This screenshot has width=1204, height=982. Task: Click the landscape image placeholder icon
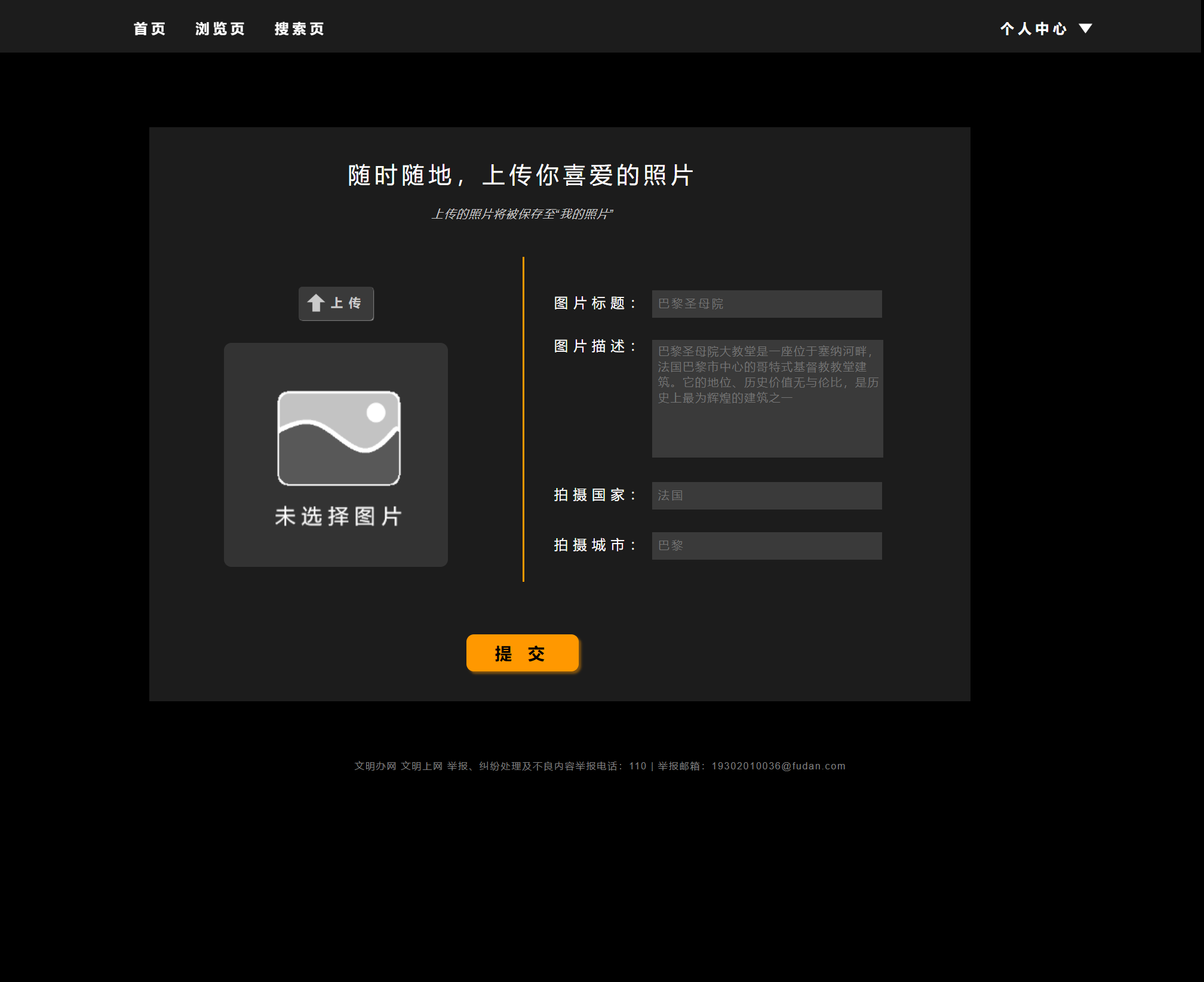coord(339,438)
